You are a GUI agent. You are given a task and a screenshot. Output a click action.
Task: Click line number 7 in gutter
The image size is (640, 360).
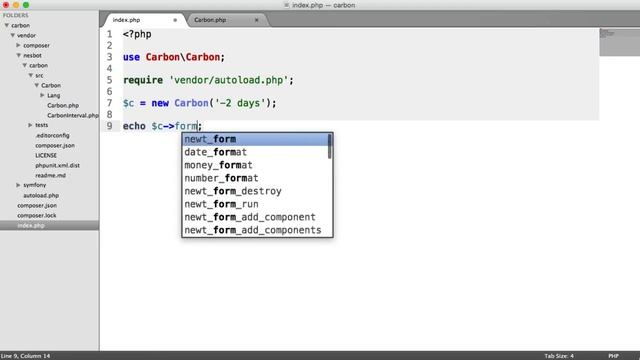click(109, 103)
